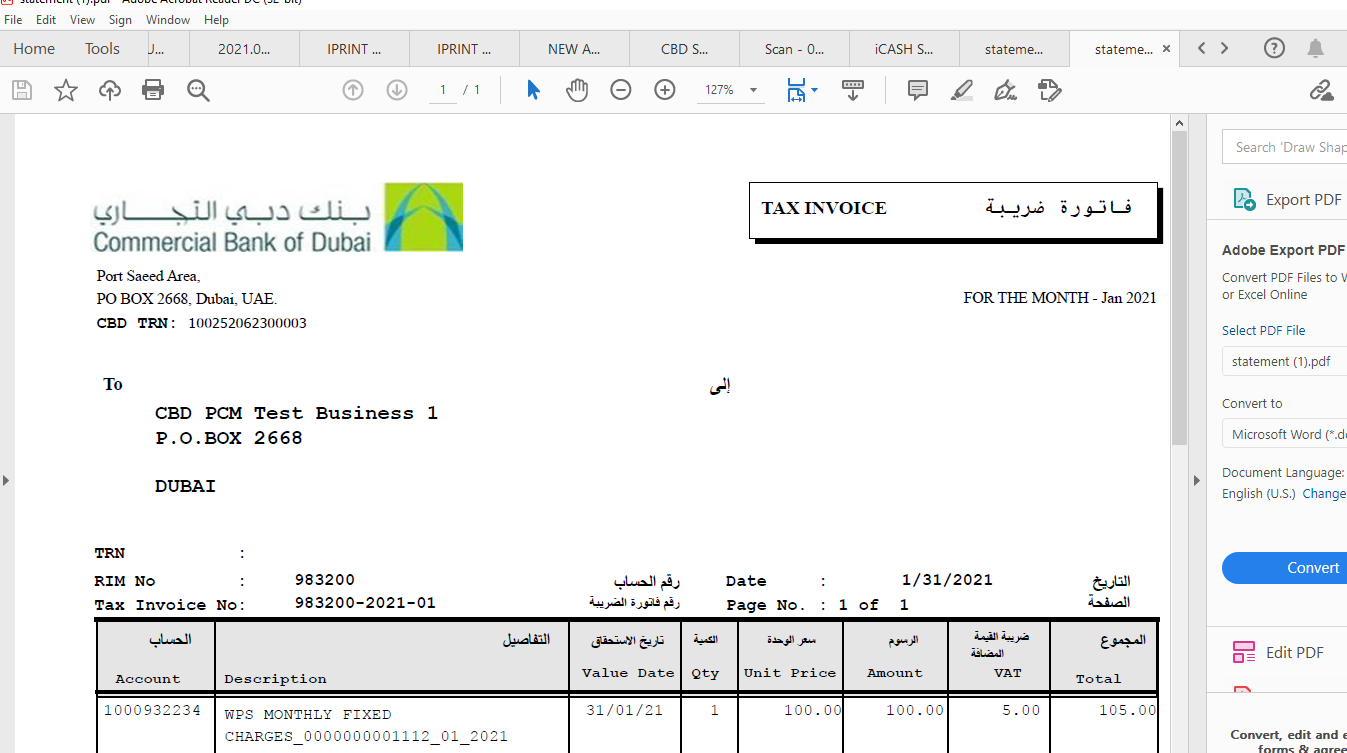Select the Hand pan tool
This screenshot has height=753, width=1347.
[577, 90]
